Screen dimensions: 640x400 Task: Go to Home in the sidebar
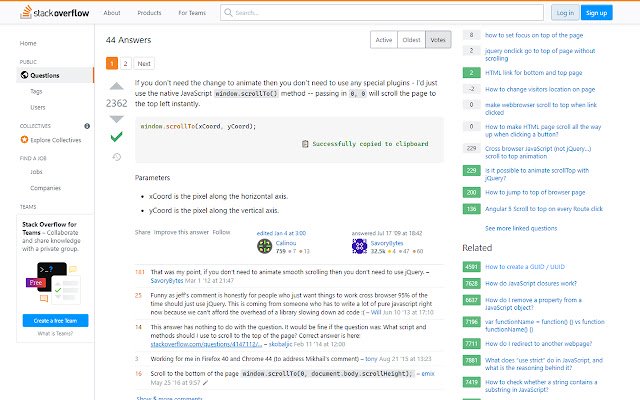28,43
